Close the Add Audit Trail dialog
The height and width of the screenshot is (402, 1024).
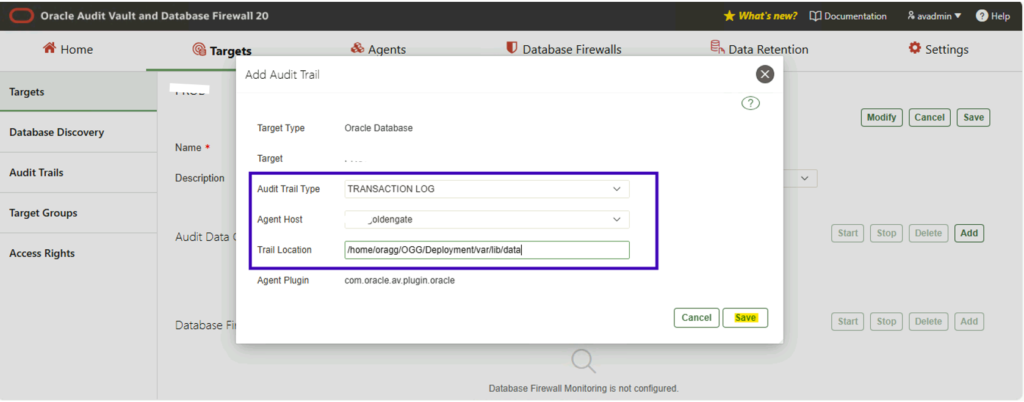click(765, 74)
